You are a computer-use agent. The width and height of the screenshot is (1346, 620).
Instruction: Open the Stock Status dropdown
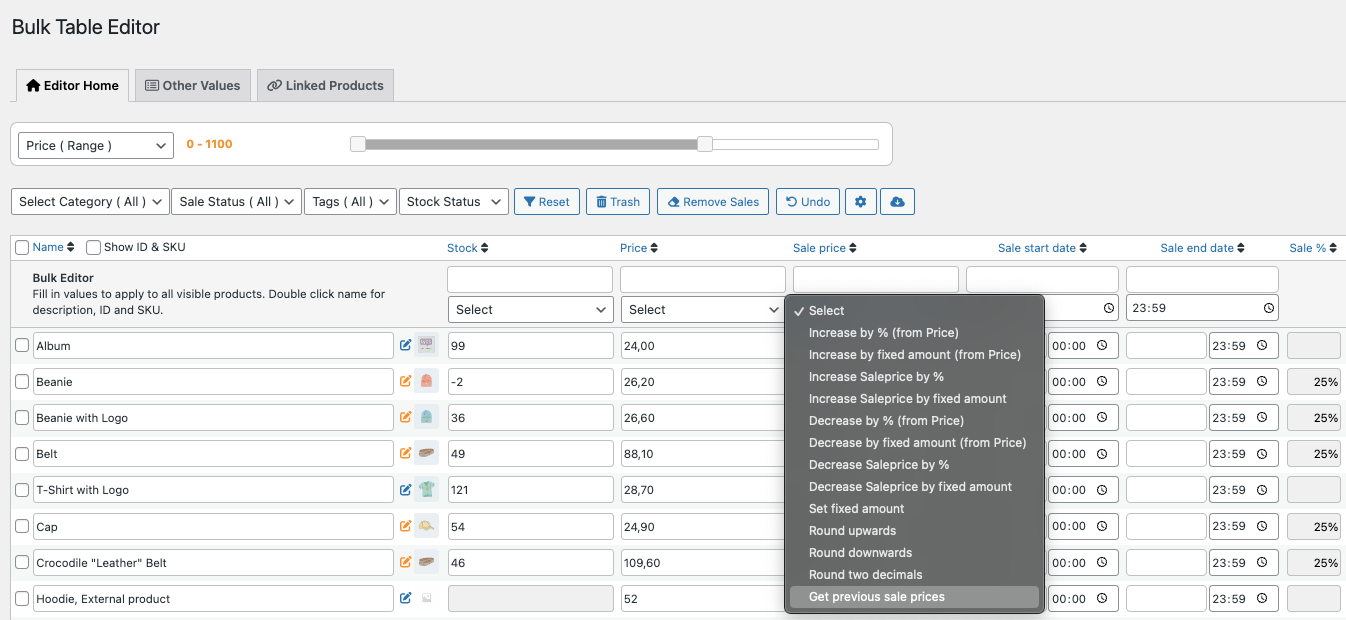click(x=453, y=201)
